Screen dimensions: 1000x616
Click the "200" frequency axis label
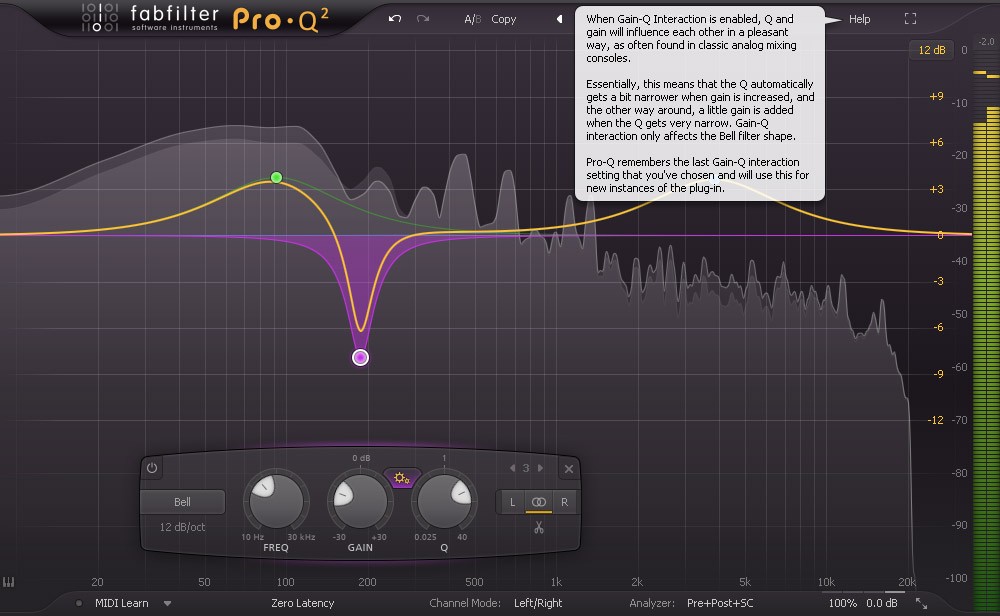click(367, 582)
